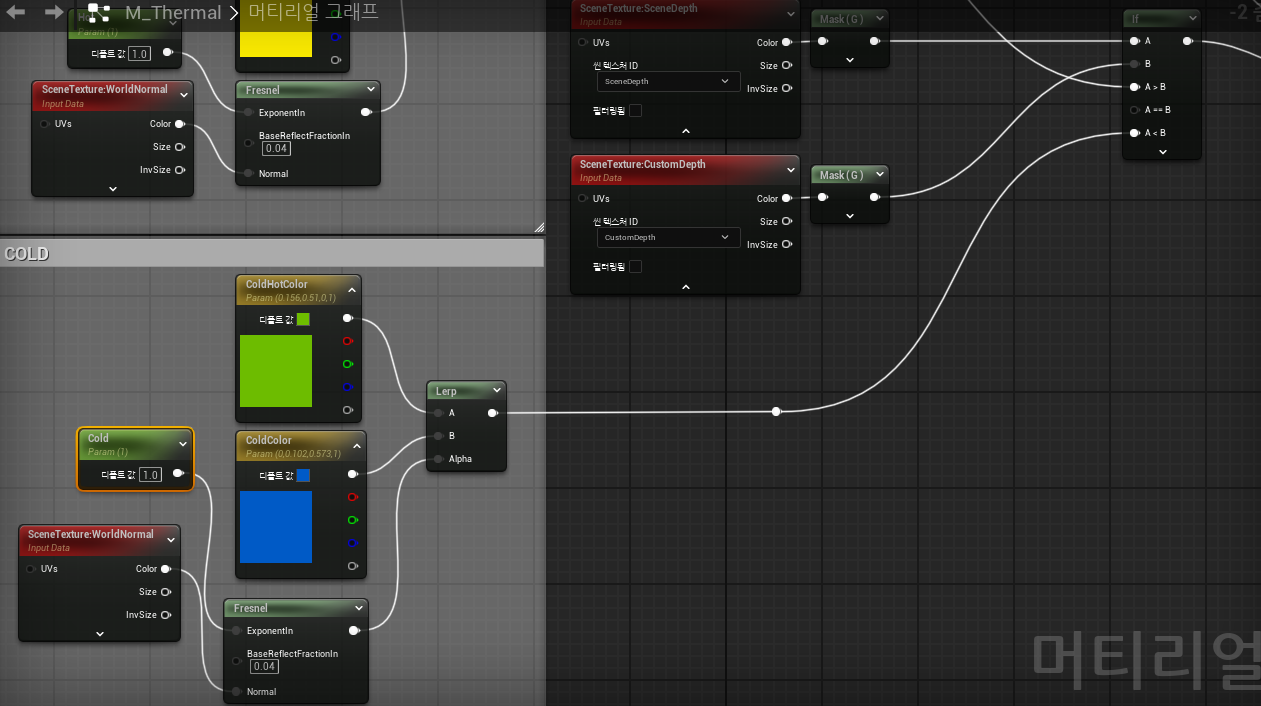Collapse the ColdHotColor node preview chevron
1261x706 pixels.
click(x=352, y=289)
